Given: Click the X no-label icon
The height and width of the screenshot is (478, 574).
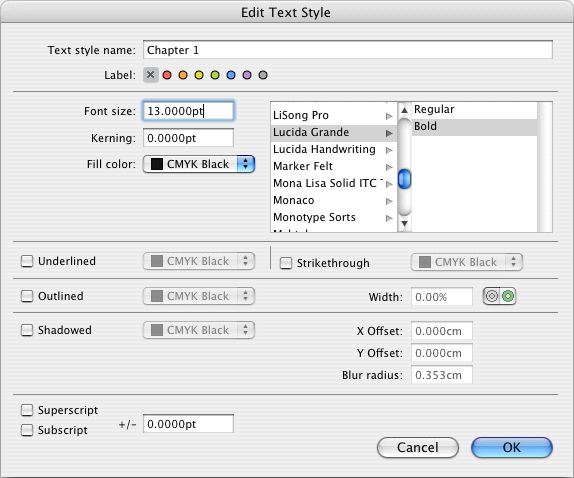Looking at the screenshot, I should click(x=150, y=75).
